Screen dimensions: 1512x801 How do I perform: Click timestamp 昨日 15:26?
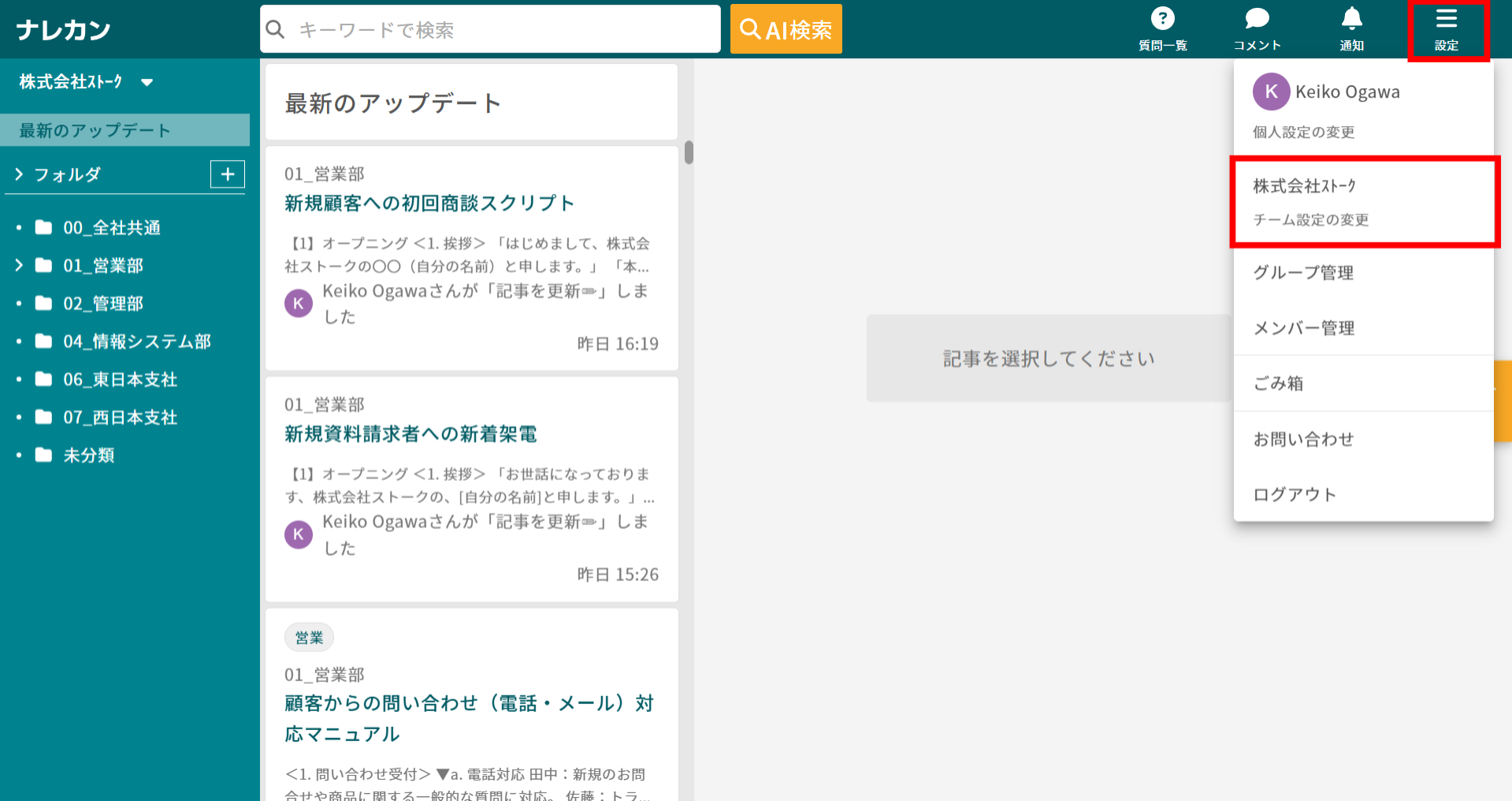click(x=618, y=575)
